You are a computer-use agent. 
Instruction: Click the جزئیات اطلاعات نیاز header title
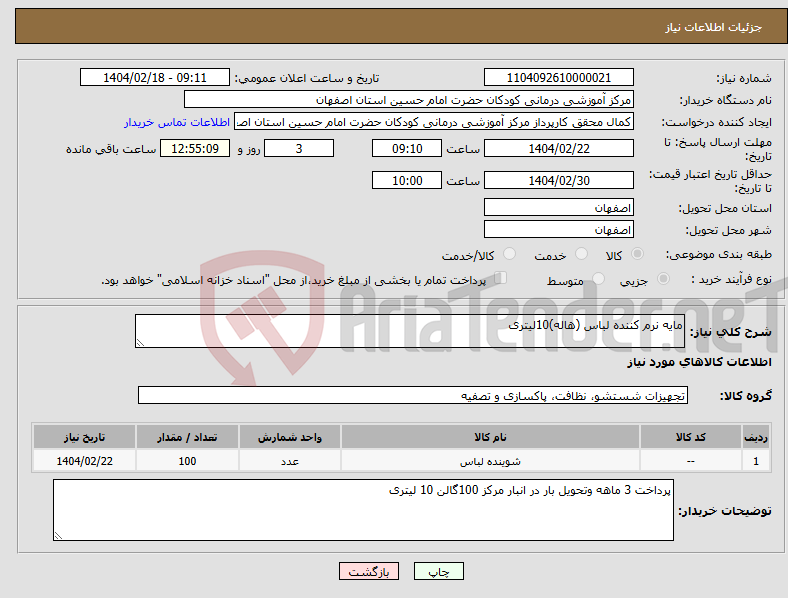[714, 27]
